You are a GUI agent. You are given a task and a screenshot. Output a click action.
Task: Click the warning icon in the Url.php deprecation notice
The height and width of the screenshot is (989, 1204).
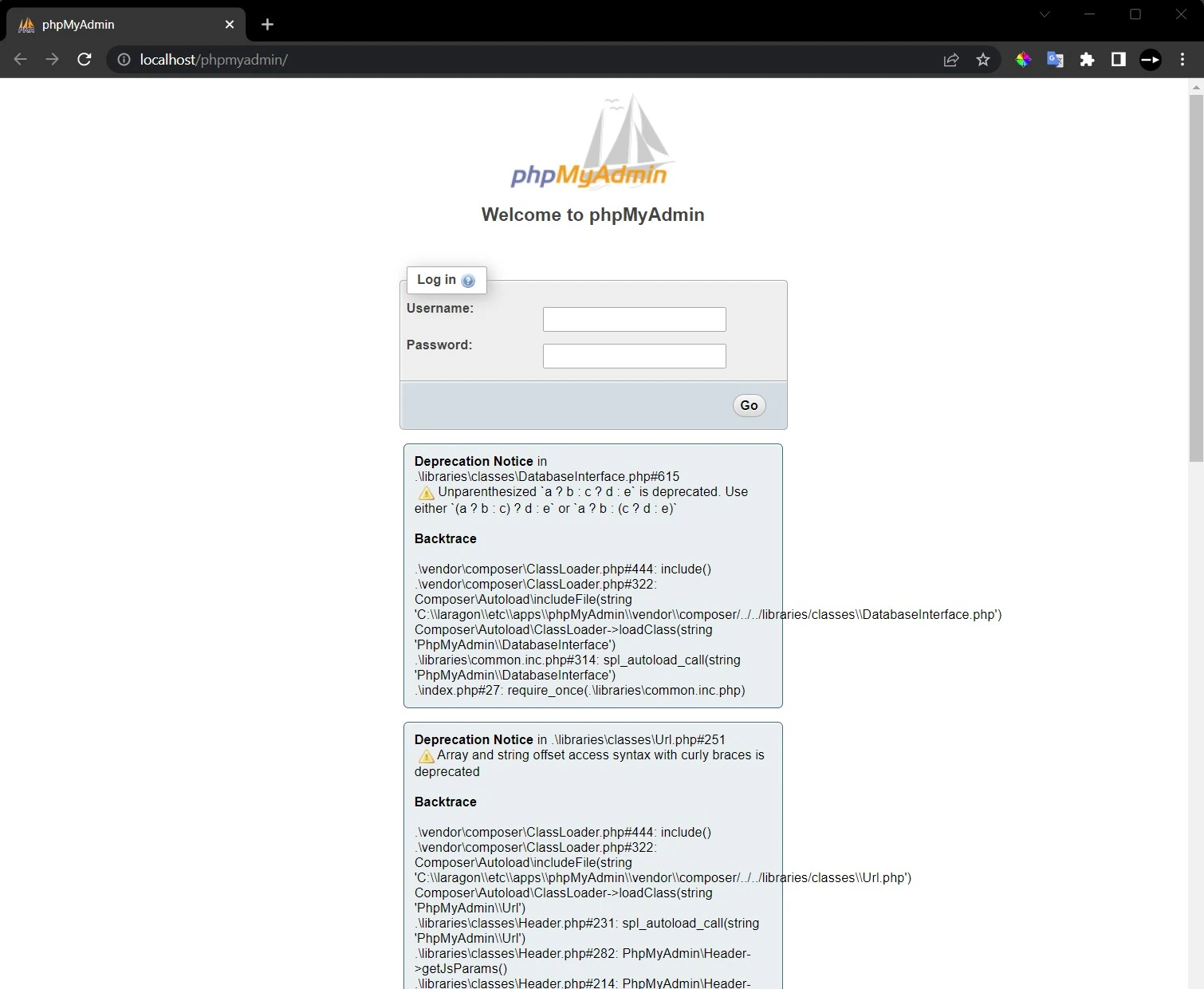[x=427, y=756]
